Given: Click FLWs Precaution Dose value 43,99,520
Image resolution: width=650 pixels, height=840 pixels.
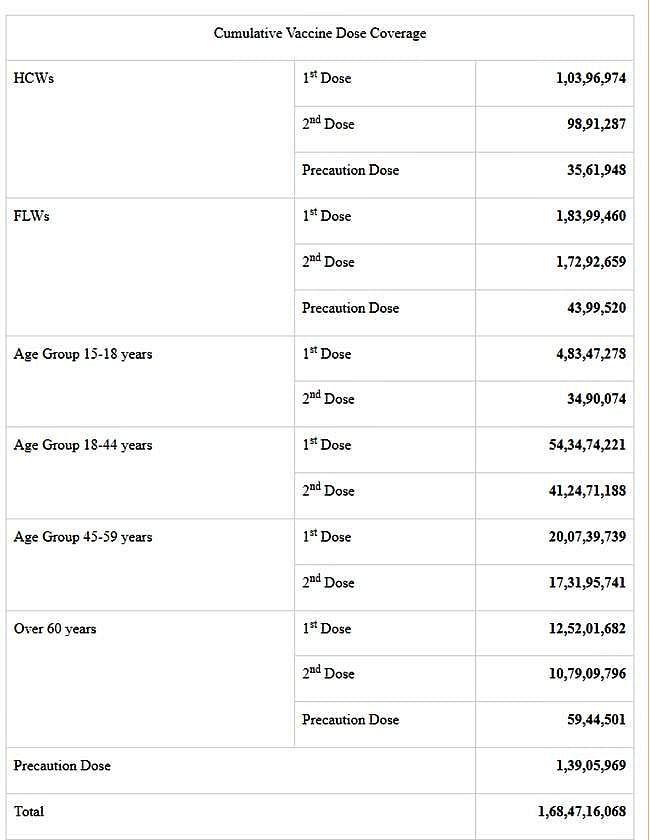Looking at the screenshot, I should (596, 308).
